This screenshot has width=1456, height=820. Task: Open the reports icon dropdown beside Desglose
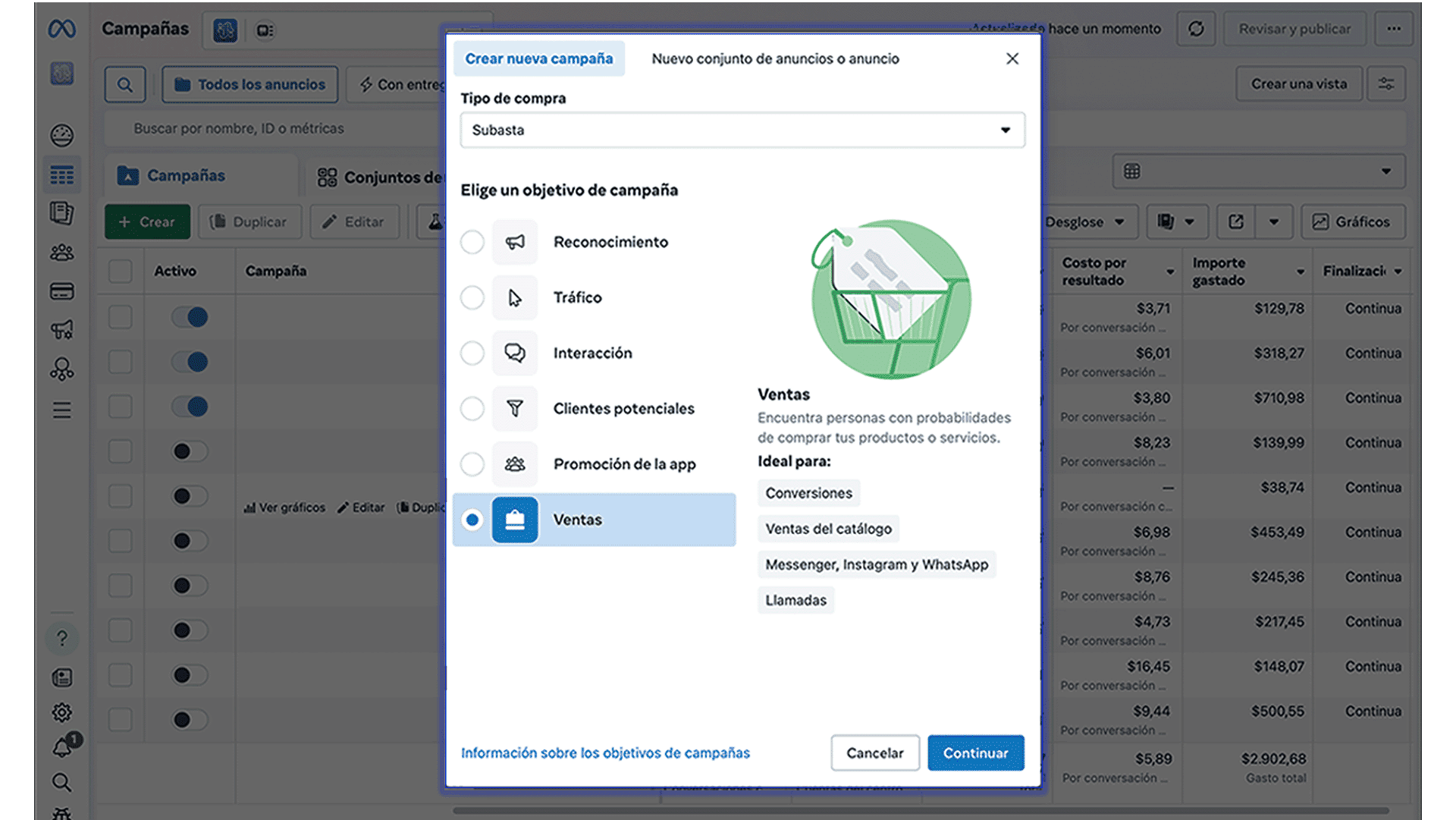1176,221
